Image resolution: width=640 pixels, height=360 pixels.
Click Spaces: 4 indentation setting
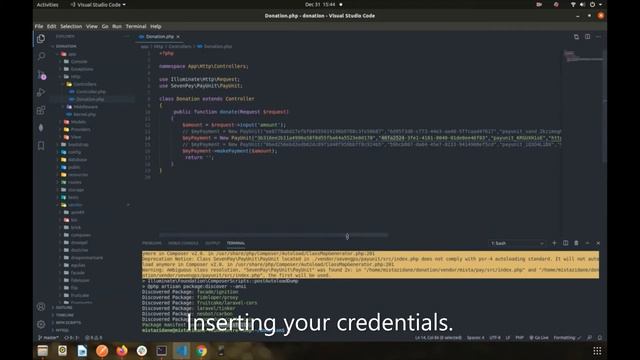coord(476,338)
